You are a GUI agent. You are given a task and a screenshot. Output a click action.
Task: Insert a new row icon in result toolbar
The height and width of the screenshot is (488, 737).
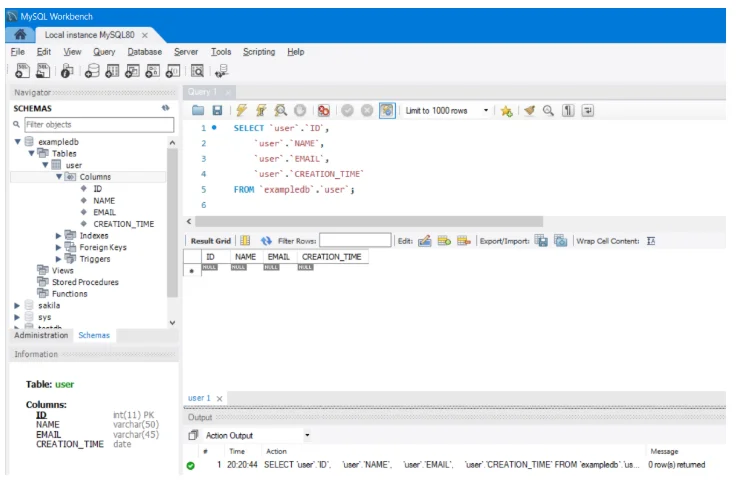tap(444, 241)
